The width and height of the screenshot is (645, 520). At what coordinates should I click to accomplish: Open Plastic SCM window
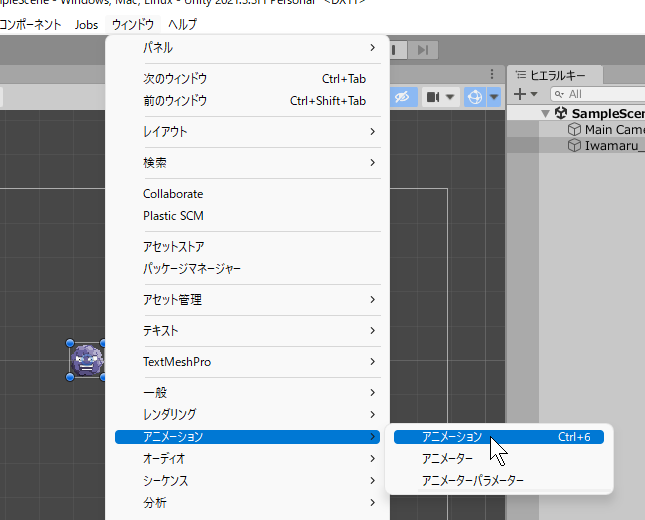pos(247,216)
